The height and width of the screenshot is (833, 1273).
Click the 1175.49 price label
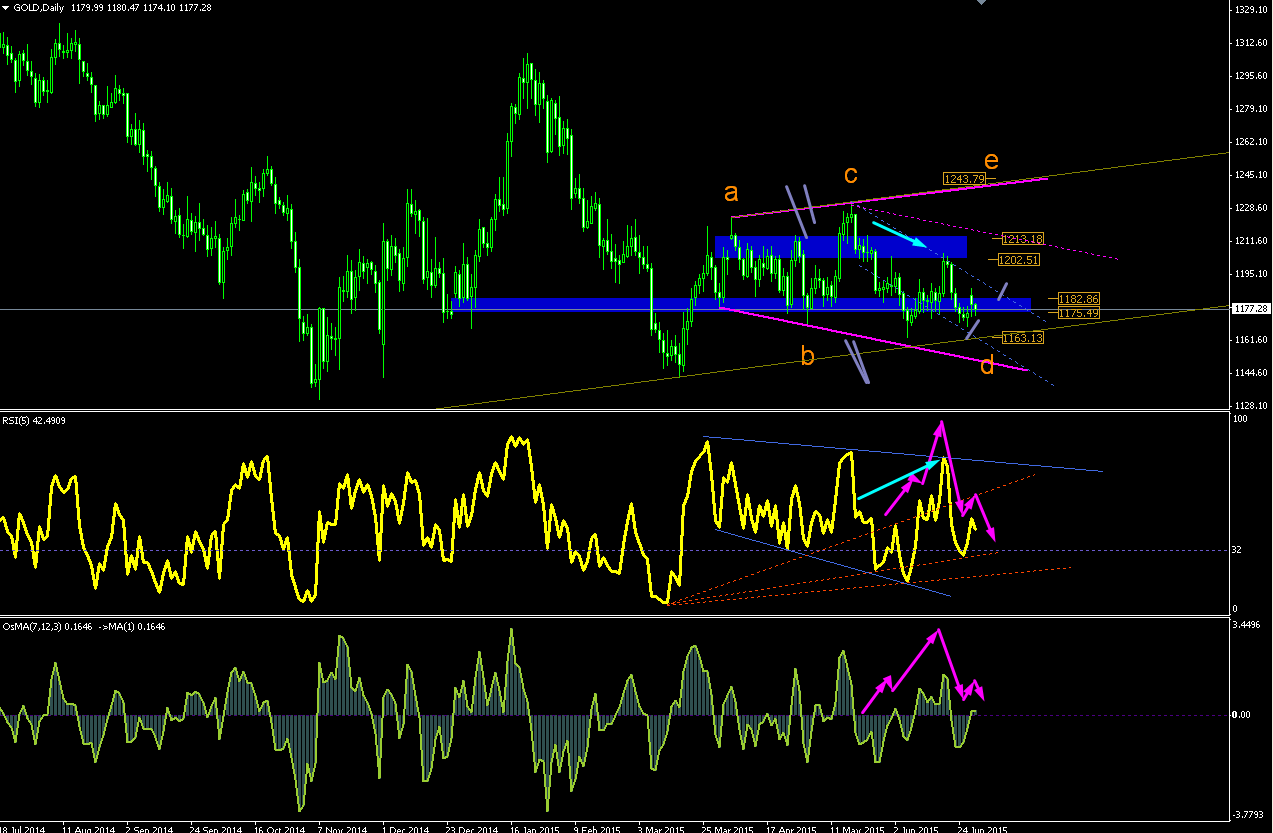pos(1078,313)
